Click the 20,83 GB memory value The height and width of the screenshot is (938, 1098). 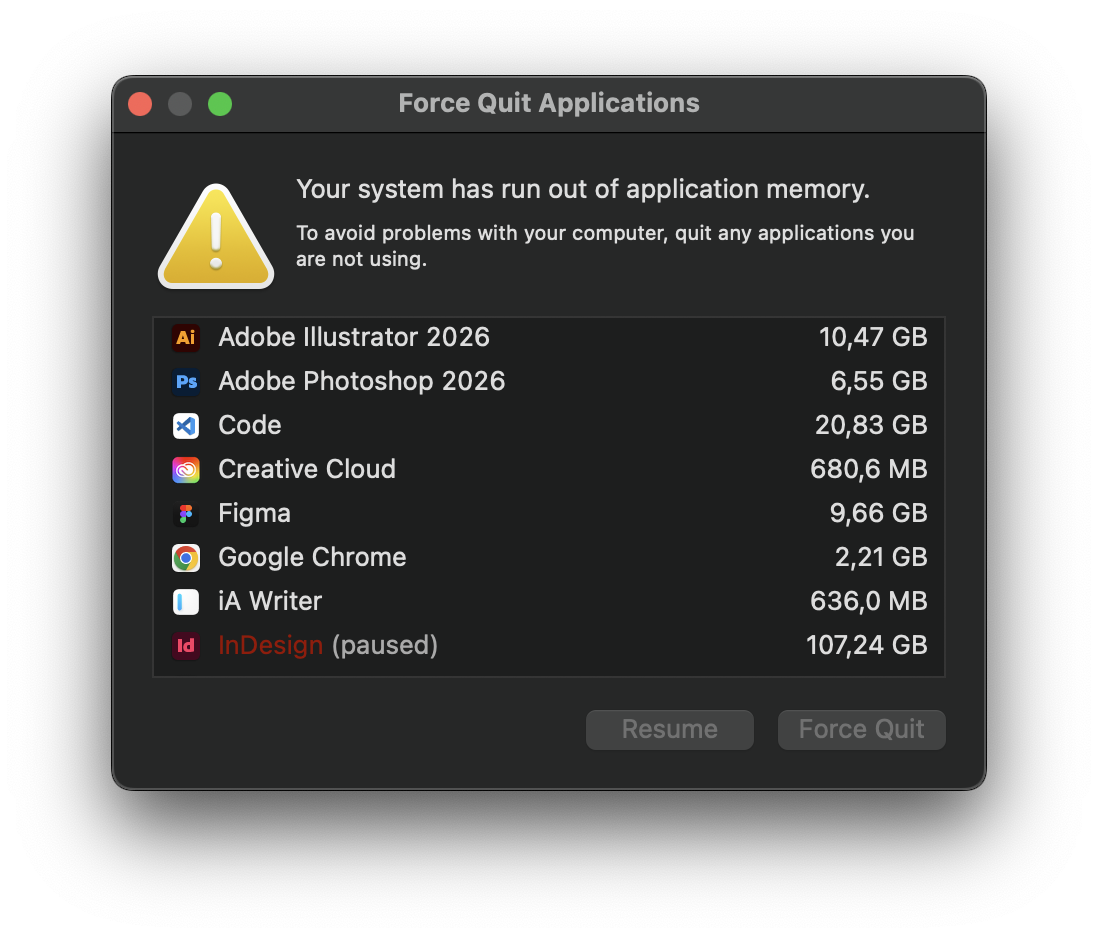(x=870, y=426)
